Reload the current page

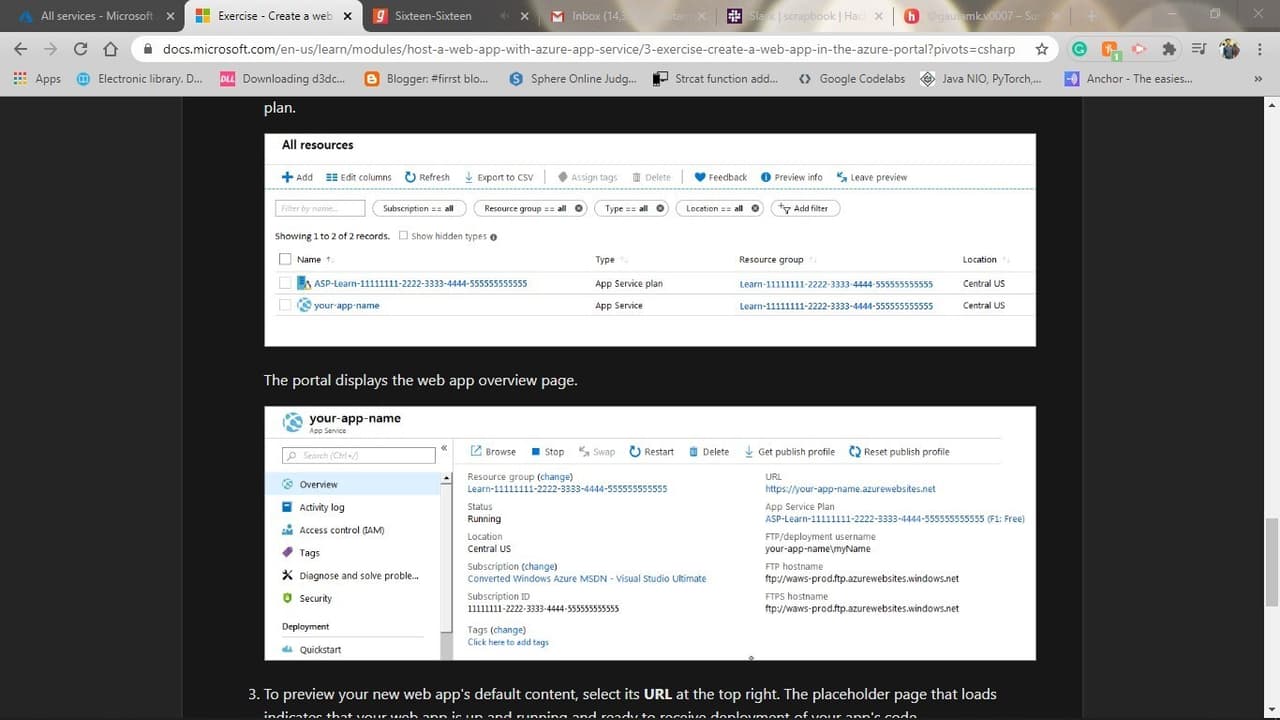point(81,49)
